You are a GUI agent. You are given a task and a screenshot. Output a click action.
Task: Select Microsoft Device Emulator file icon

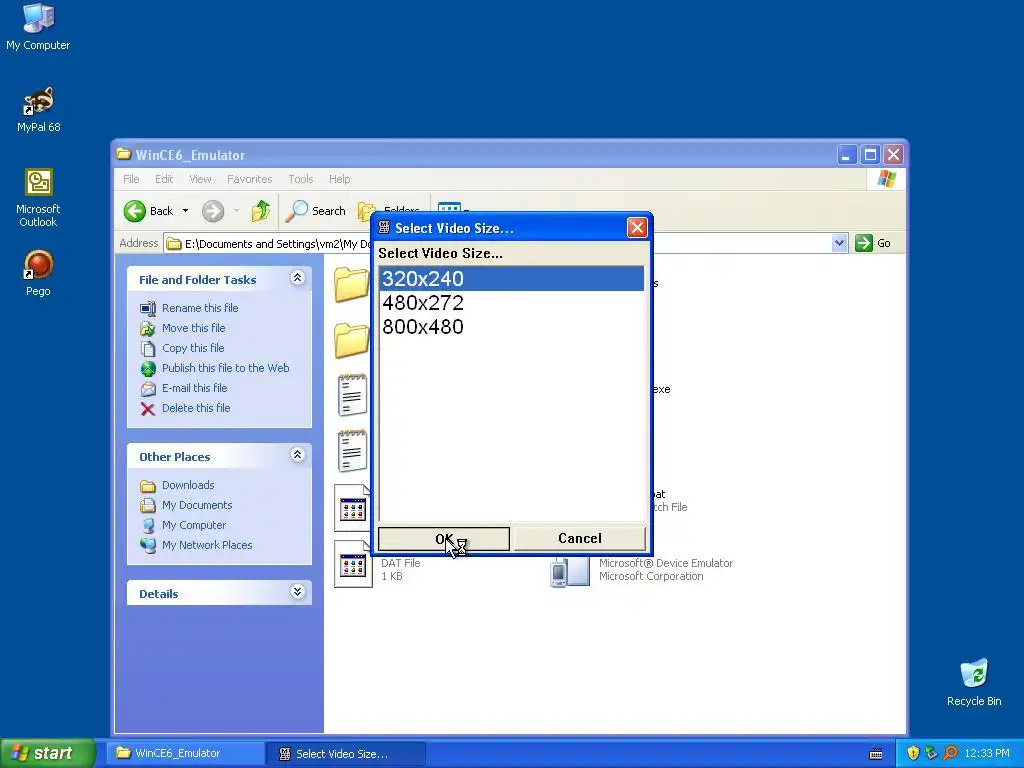(x=569, y=570)
